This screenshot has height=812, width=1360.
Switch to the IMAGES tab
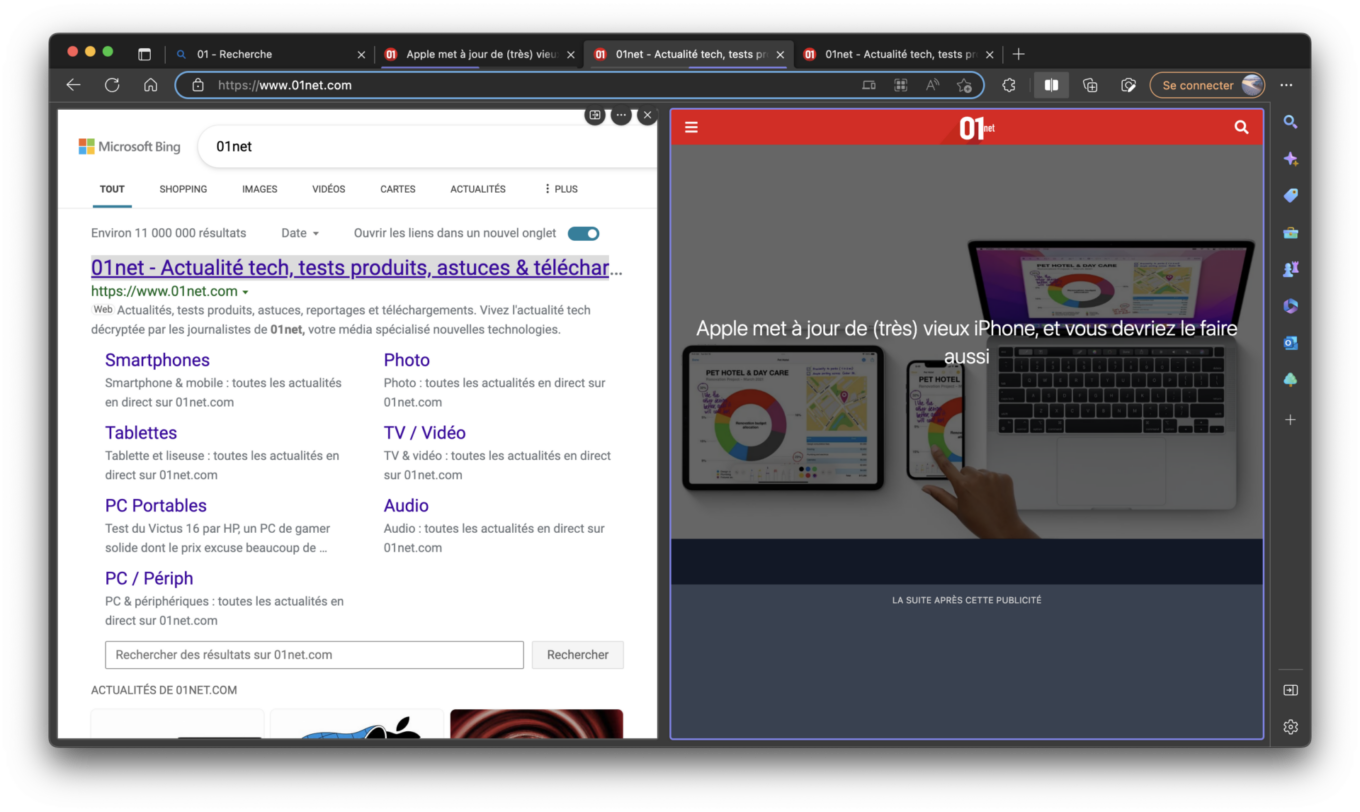(259, 189)
